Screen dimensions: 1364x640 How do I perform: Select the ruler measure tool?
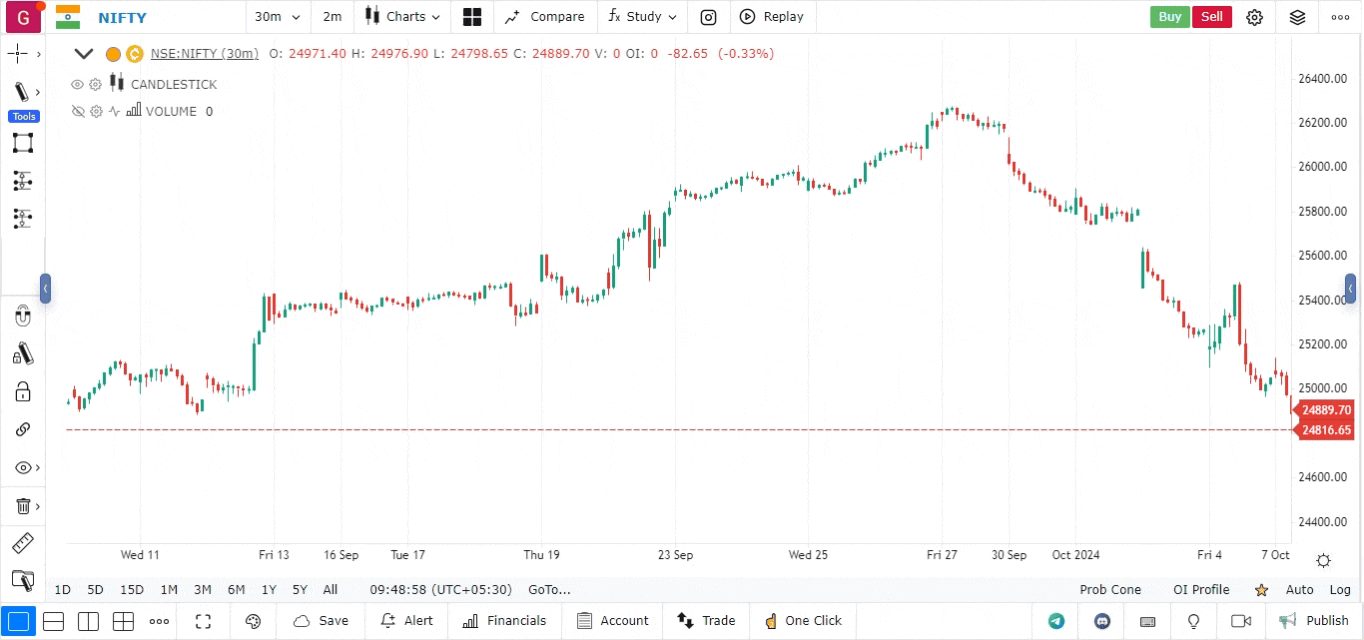(22, 543)
